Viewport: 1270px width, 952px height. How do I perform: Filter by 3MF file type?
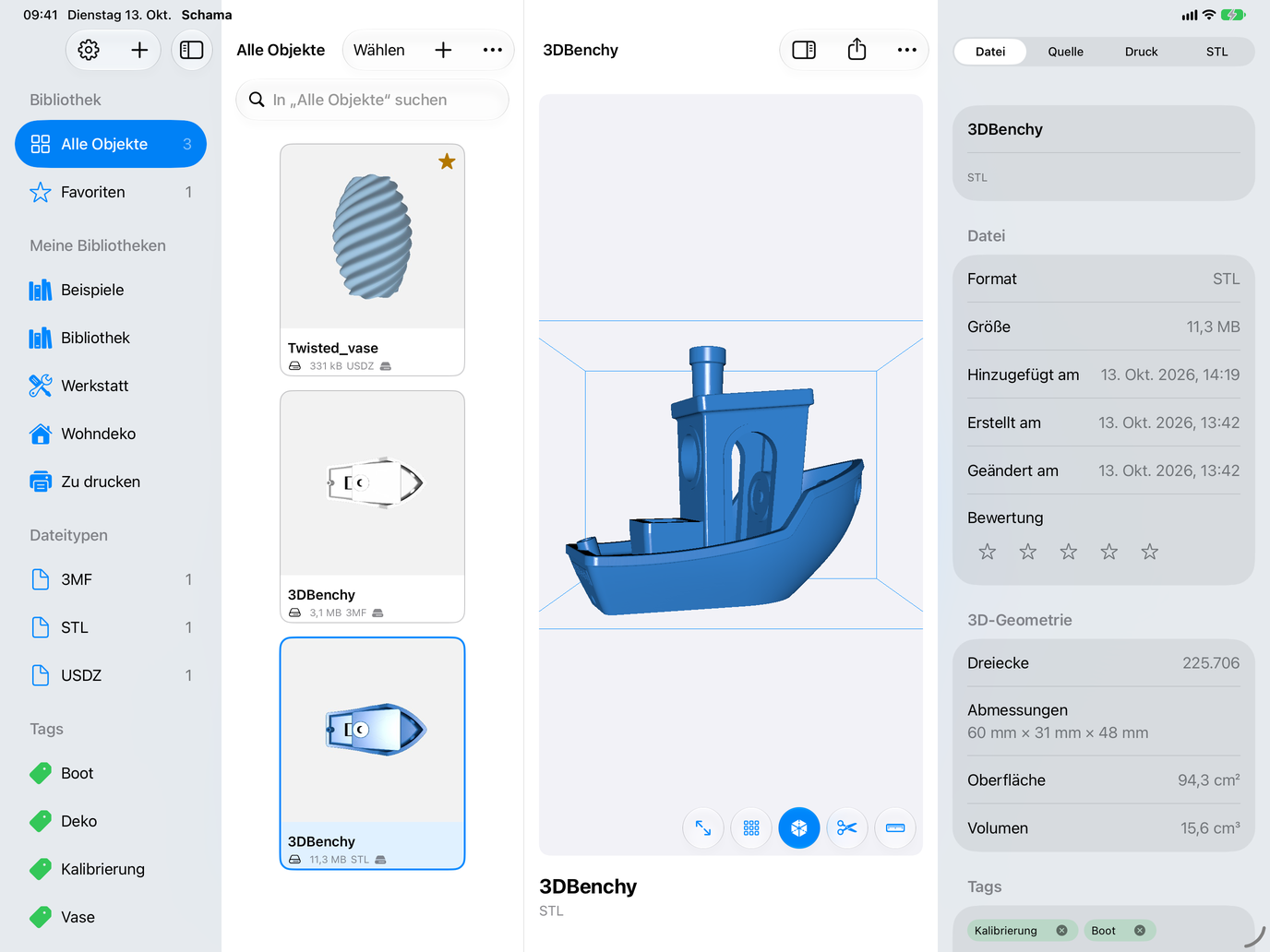[111, 579]
